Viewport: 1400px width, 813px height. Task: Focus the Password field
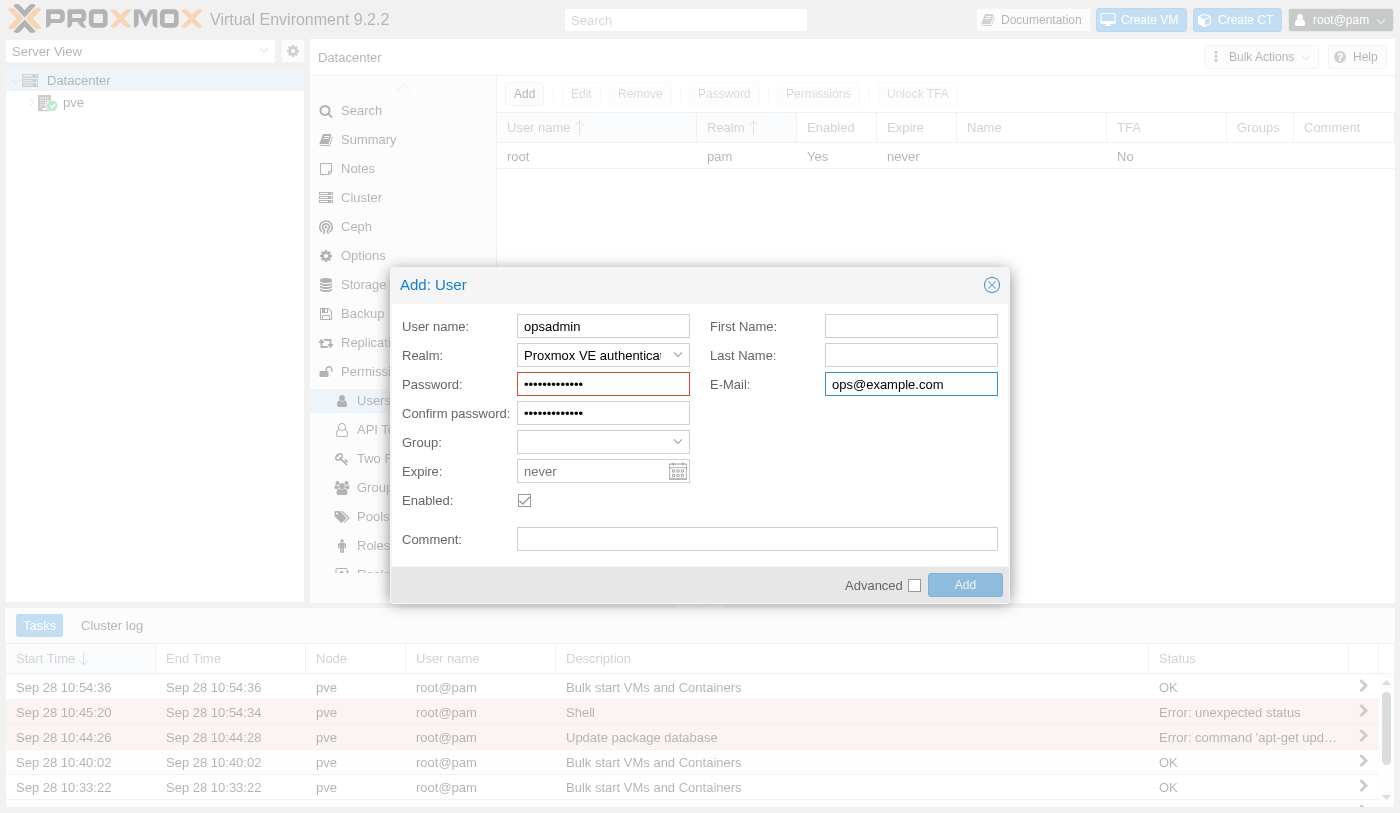603,384
